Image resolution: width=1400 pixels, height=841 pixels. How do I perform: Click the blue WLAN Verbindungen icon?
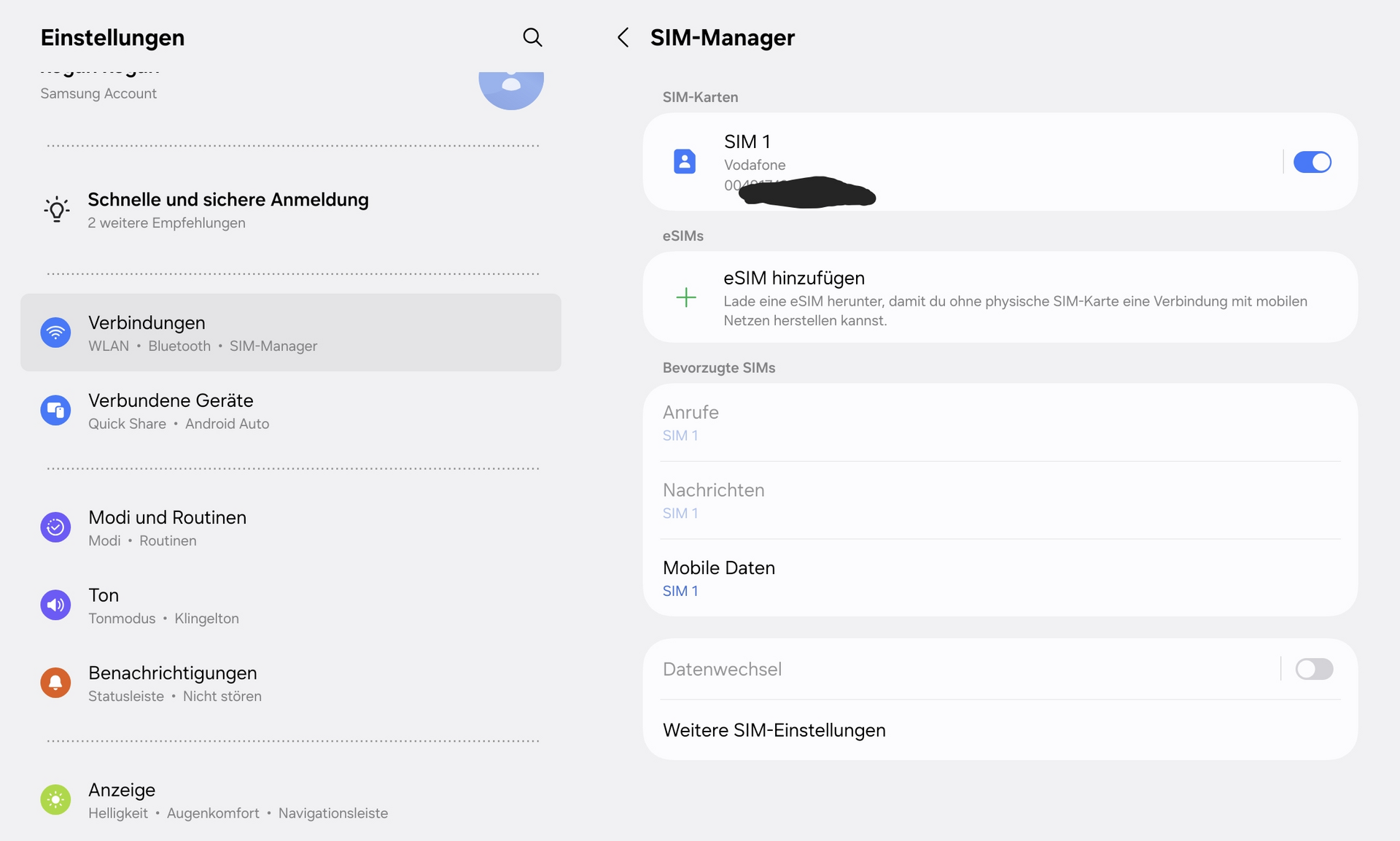pos(55,333)
